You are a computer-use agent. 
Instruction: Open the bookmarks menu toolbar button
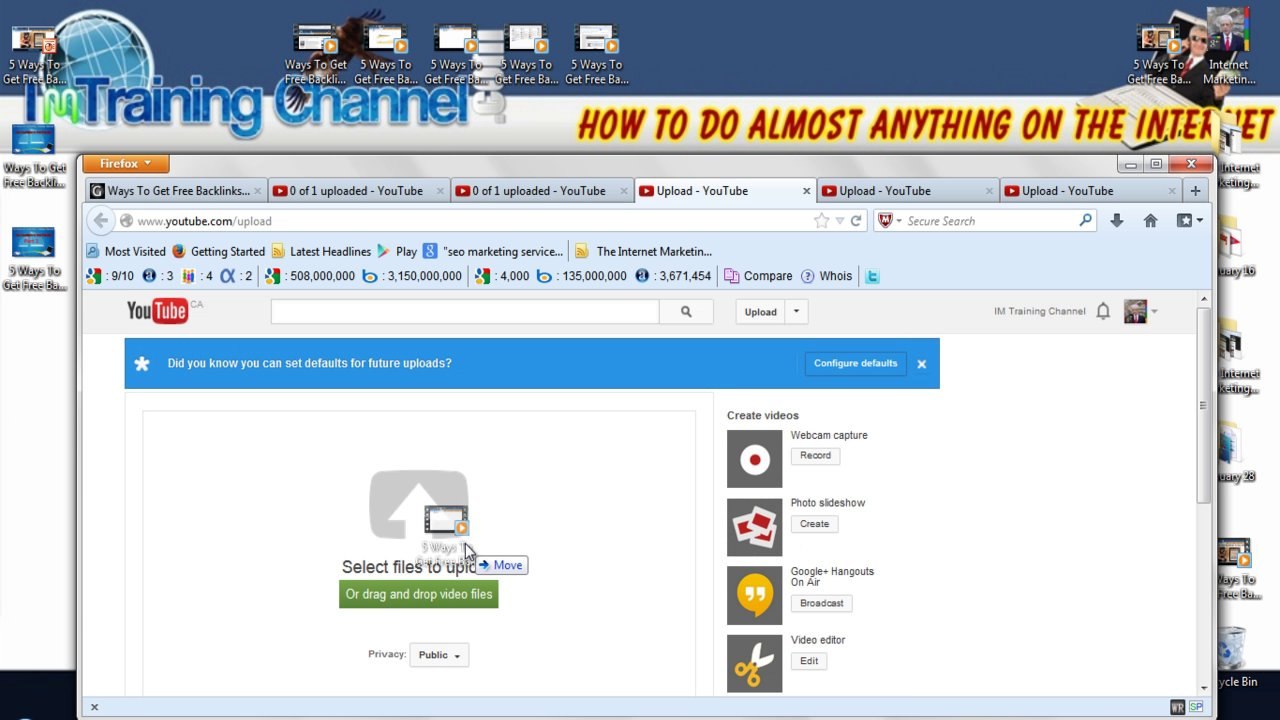coord(1189,221)
